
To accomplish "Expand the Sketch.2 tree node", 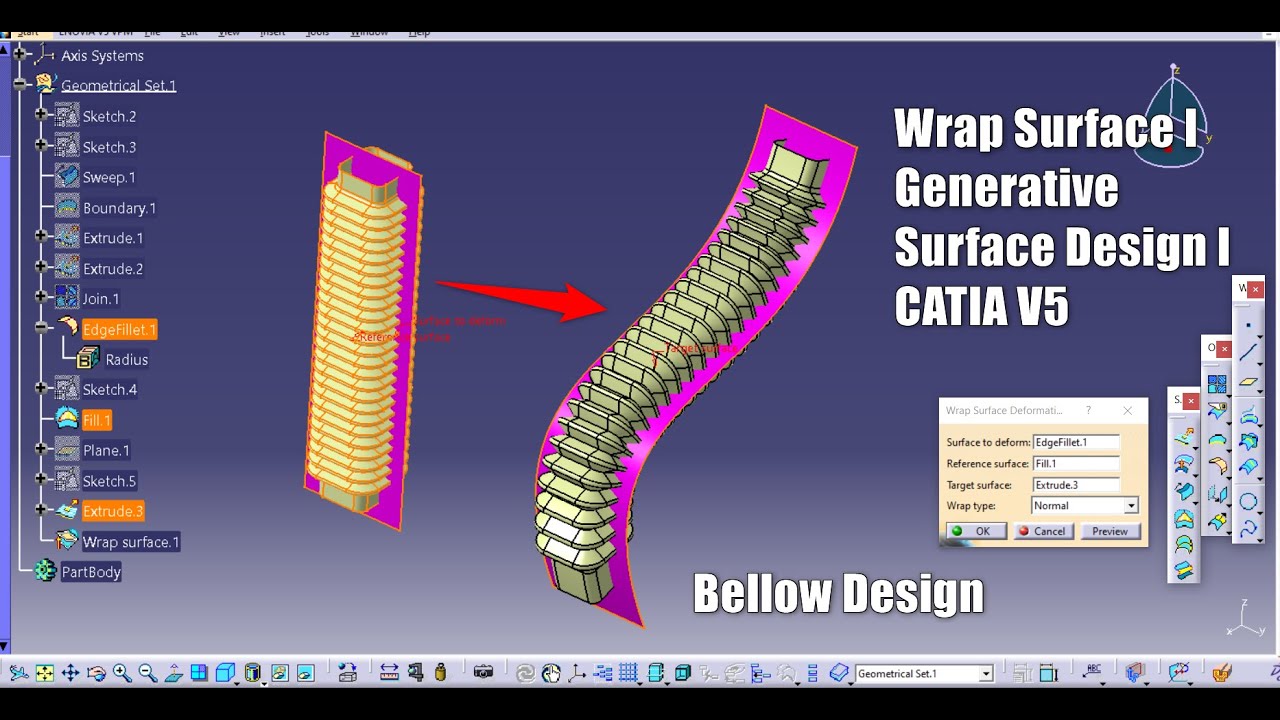I will 41,116.
